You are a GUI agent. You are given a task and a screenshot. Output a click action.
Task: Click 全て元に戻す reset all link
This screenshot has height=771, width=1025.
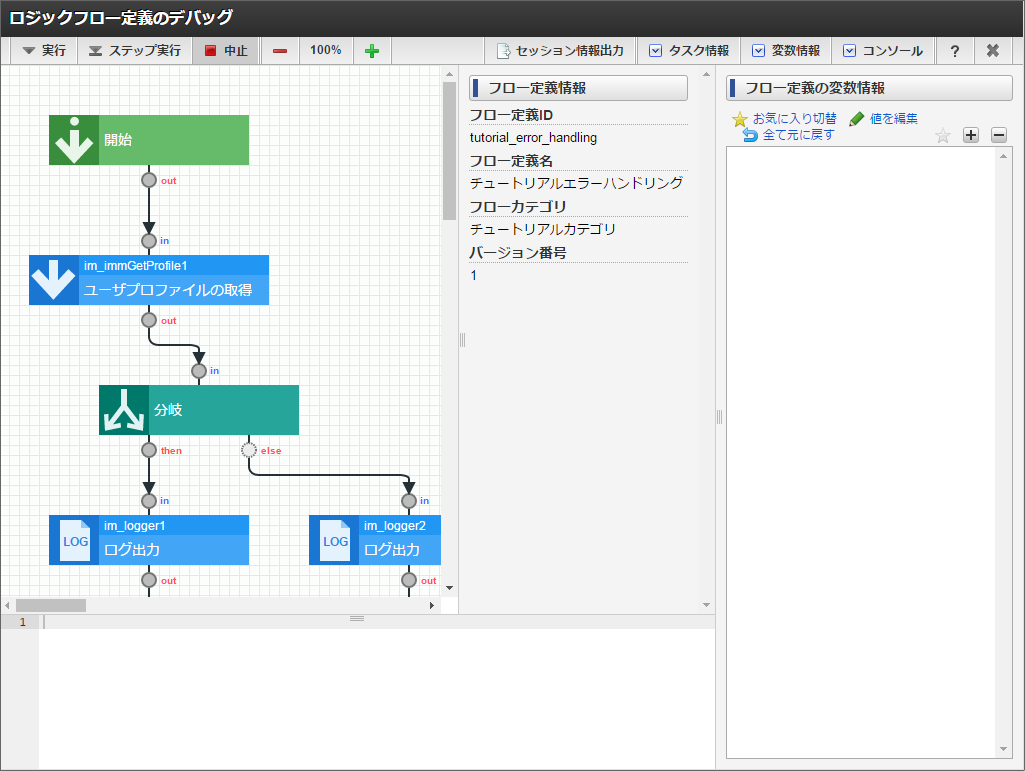pyautogui.click(x=789, y=135)
